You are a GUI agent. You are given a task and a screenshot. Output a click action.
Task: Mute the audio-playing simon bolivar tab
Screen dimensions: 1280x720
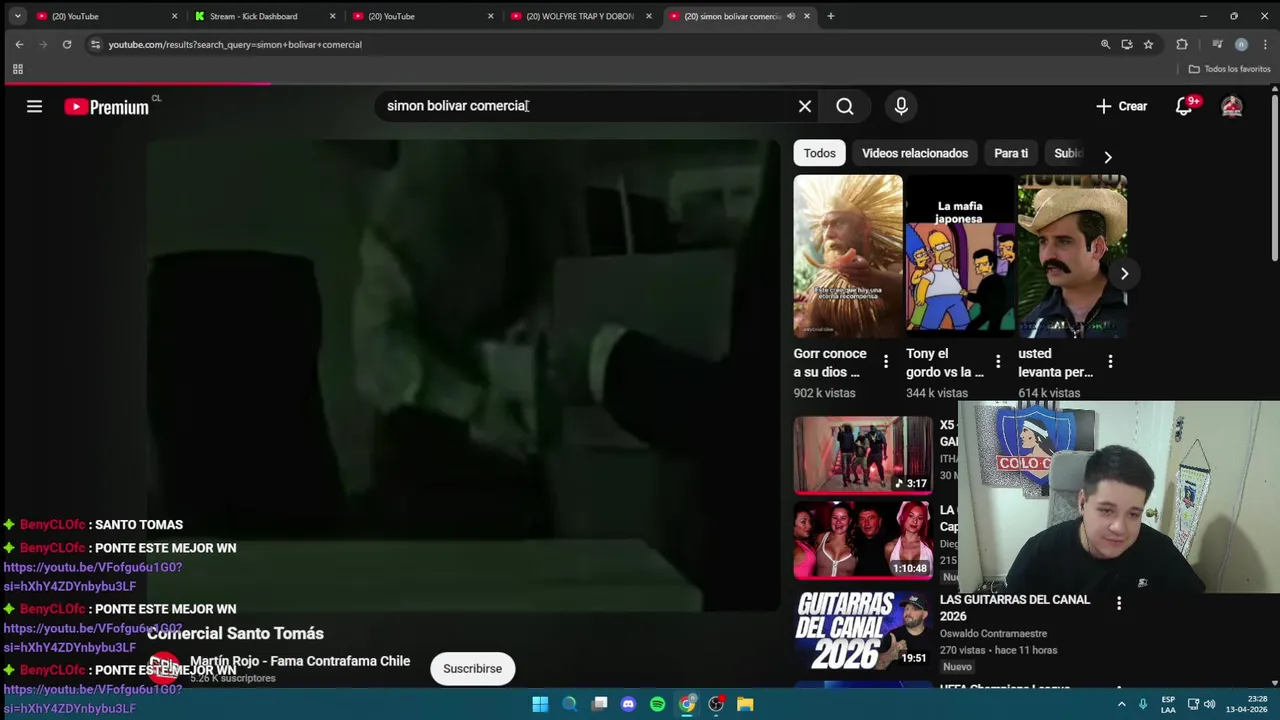tap(791, 16)
